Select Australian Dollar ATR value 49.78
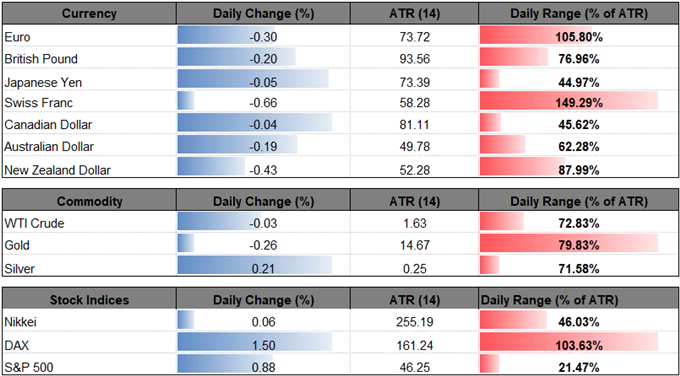The width and height of the screenshot is (680, 376). pyautogui.click(x=416, y=147)
